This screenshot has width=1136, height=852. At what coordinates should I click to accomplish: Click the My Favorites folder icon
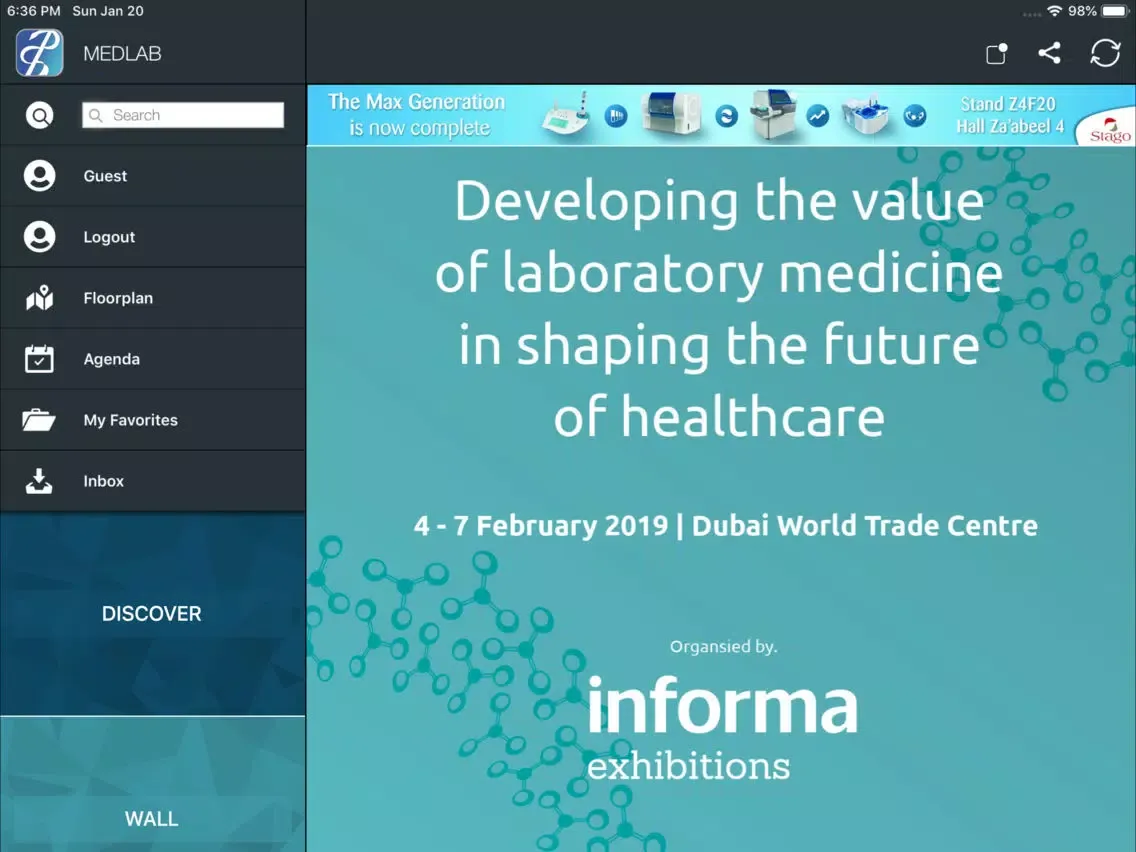[x=40, y=420]
